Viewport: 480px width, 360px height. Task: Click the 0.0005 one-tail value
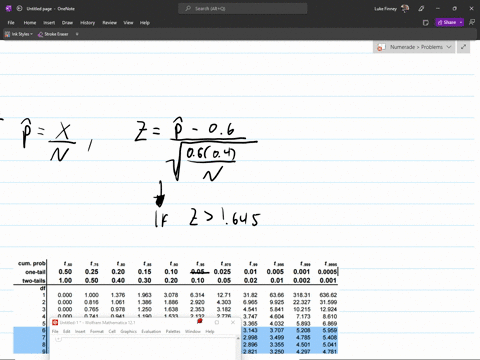[327, 272]
